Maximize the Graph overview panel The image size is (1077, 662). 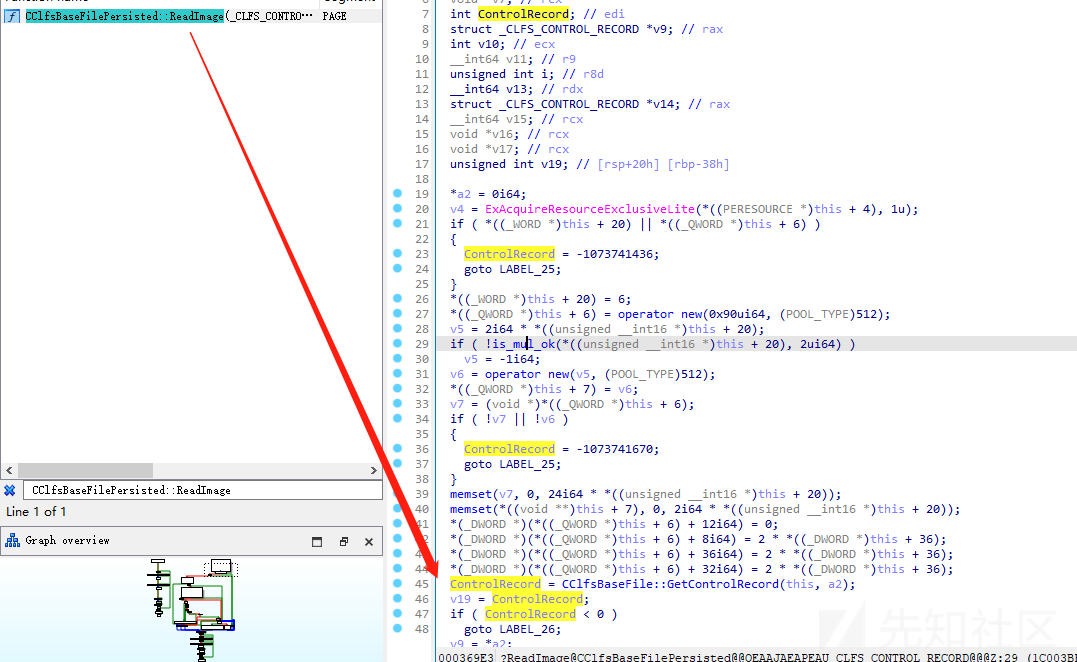317,542
